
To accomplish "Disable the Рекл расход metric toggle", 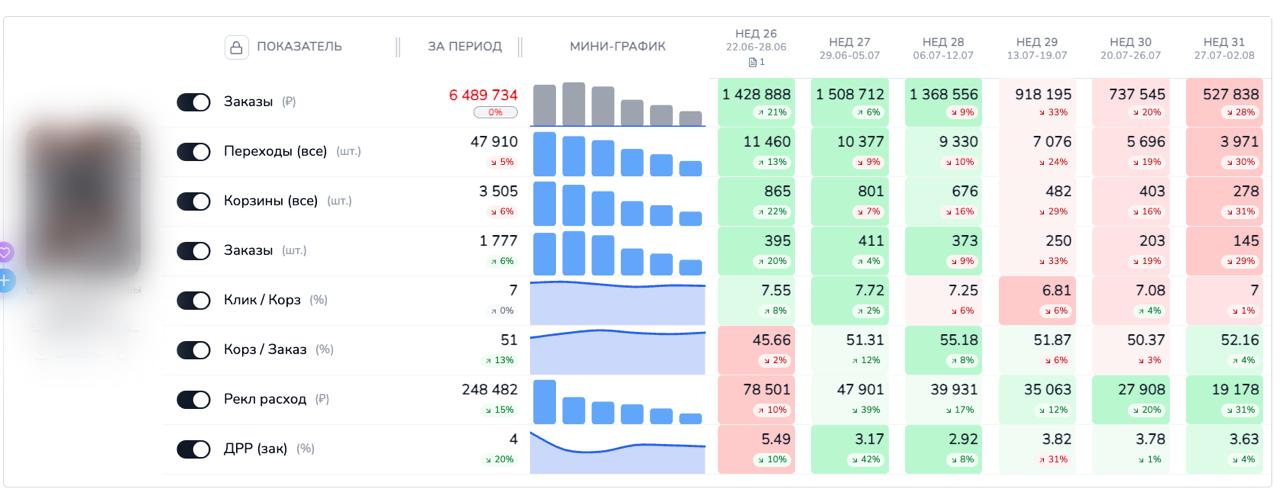I will pyautogui.click(x=194, y=399).
